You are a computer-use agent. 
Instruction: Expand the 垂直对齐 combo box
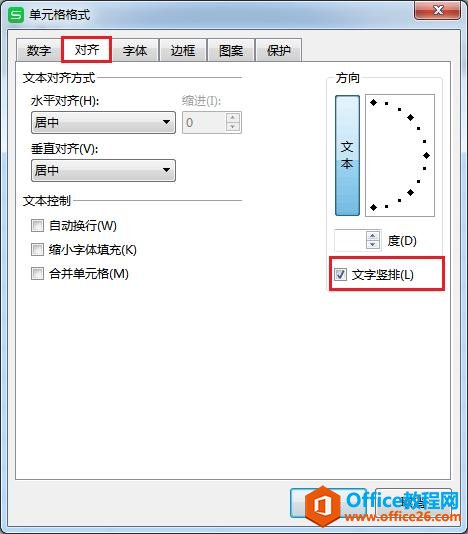(103, 170)
